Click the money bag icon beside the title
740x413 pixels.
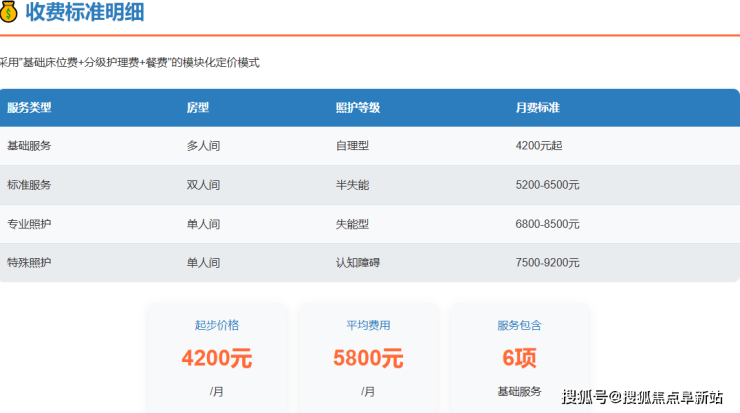(7, 13)
